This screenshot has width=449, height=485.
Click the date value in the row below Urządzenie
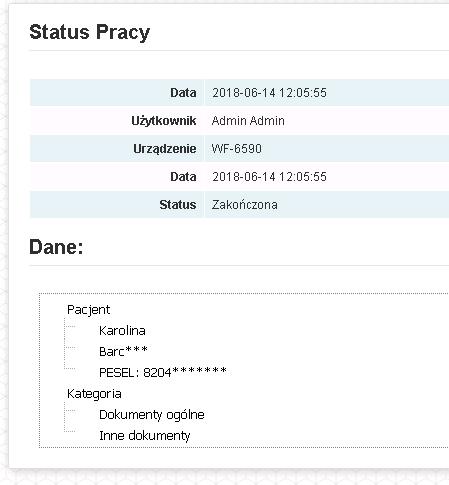coord(269,177)
